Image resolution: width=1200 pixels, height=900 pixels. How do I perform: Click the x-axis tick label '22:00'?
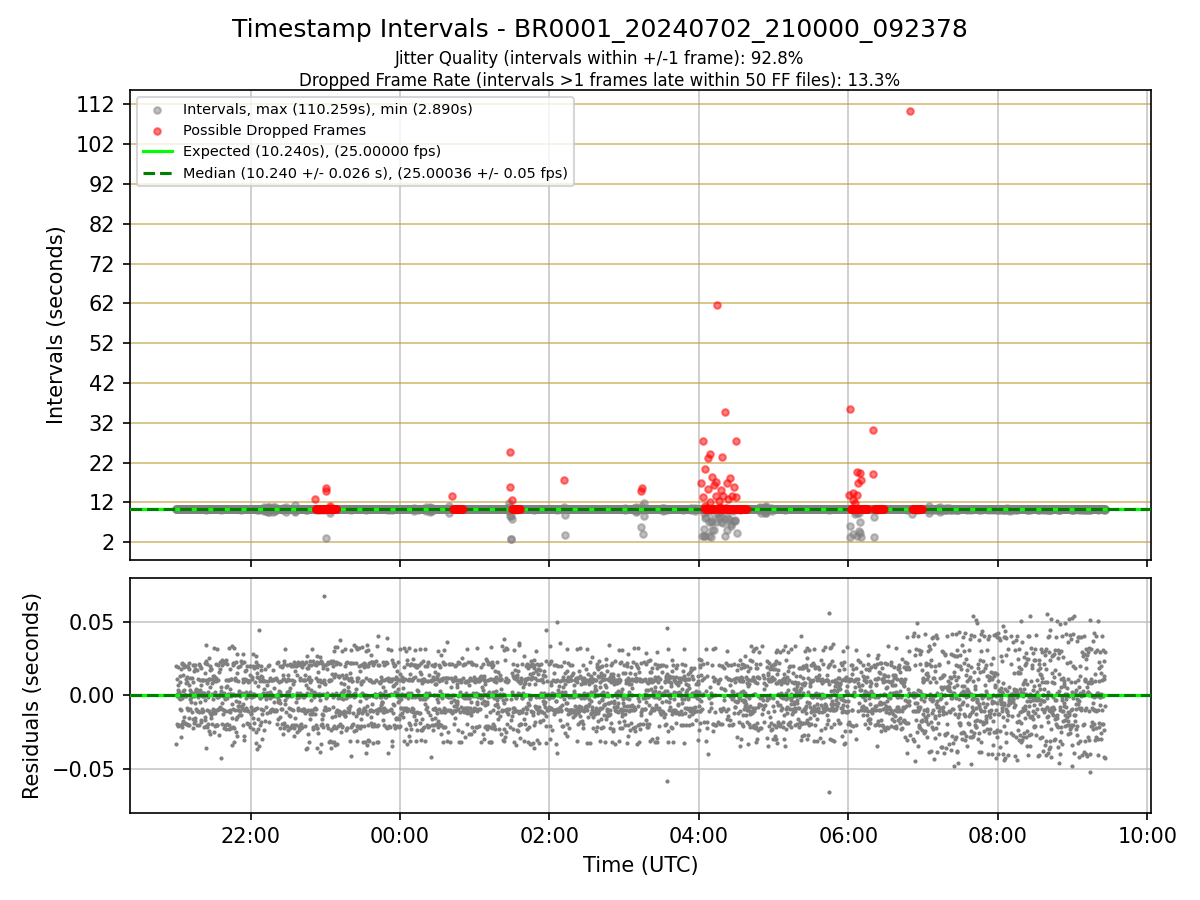tap(251, 835)
